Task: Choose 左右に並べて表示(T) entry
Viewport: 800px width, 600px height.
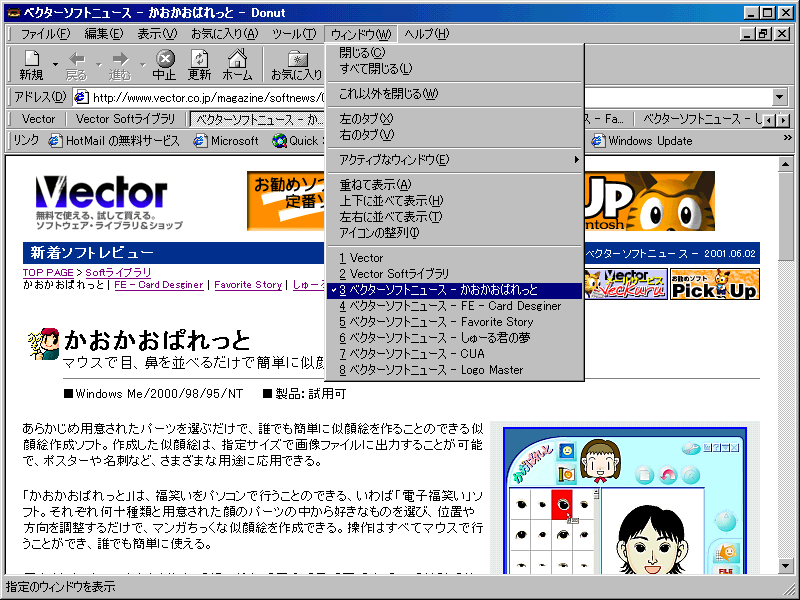Action: [455, 216]
